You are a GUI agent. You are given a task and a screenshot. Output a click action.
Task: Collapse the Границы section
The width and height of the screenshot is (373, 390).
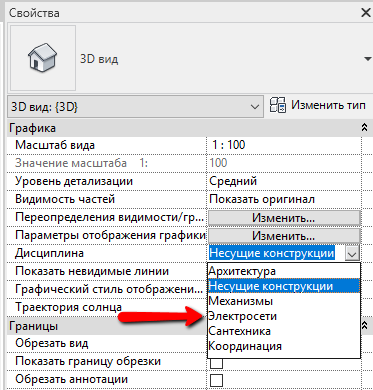pyautogui.click(x=365, y=325)
